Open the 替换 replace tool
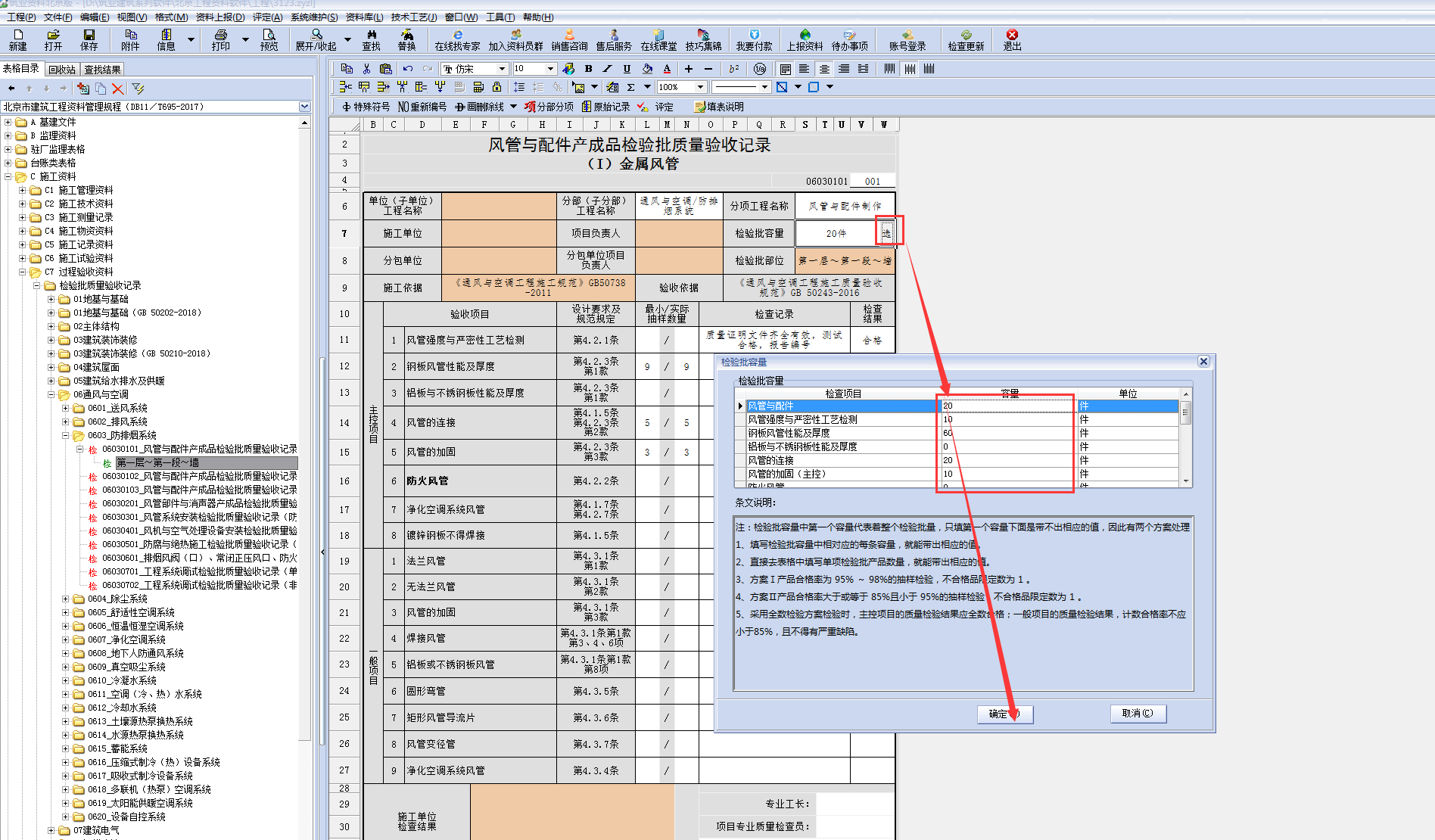This screenshot has height=840, width=1435. 407,39
